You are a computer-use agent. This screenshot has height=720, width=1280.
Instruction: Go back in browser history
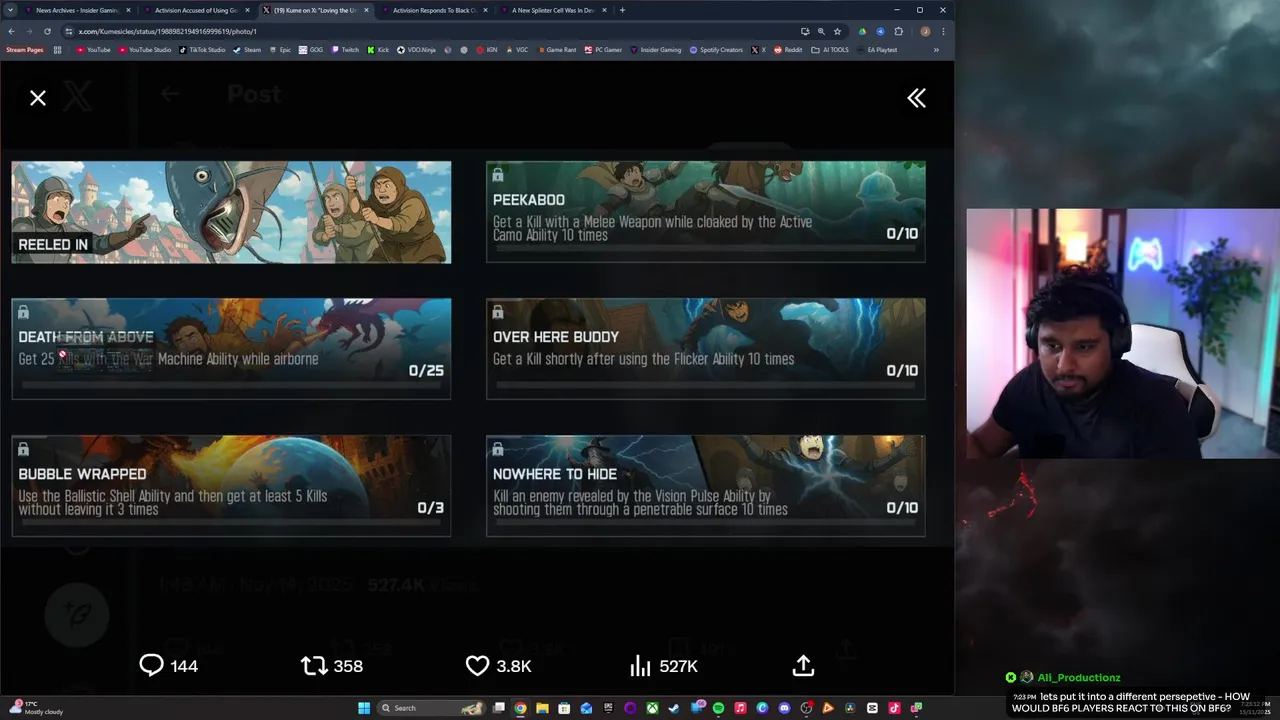click(10, 31)
